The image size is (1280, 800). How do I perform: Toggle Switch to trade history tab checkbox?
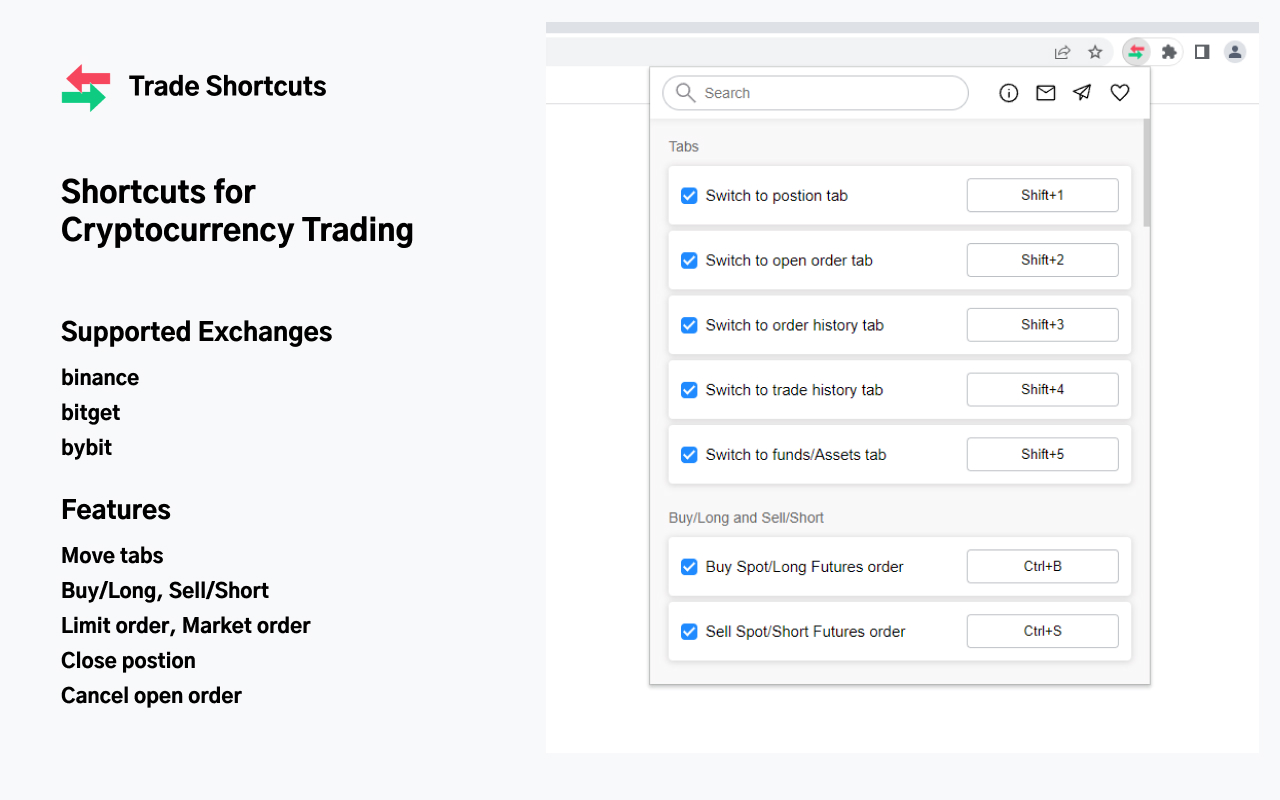689,390
